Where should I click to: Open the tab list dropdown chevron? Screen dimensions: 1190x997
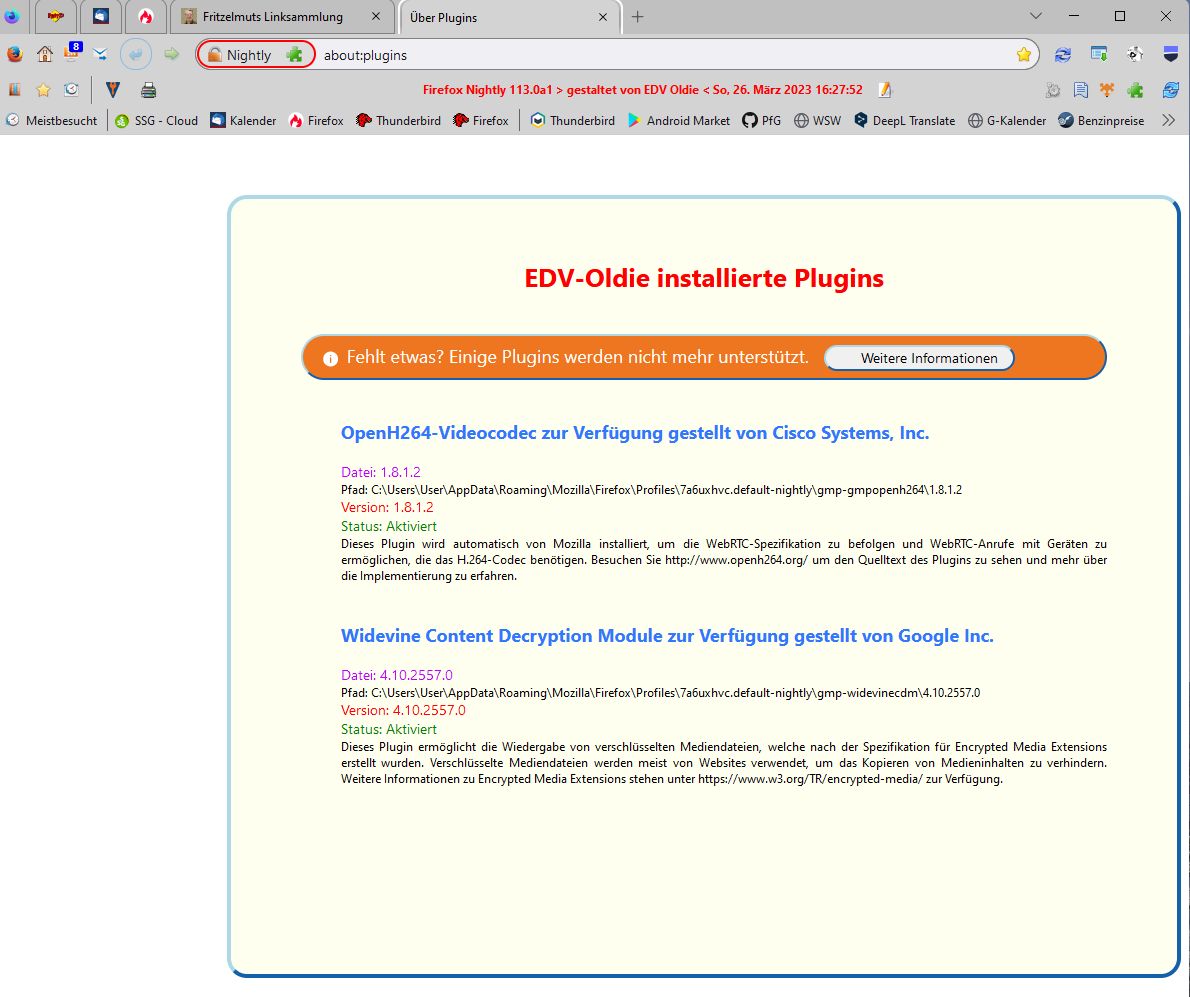pyautogui.click(x=1036, y=16)
